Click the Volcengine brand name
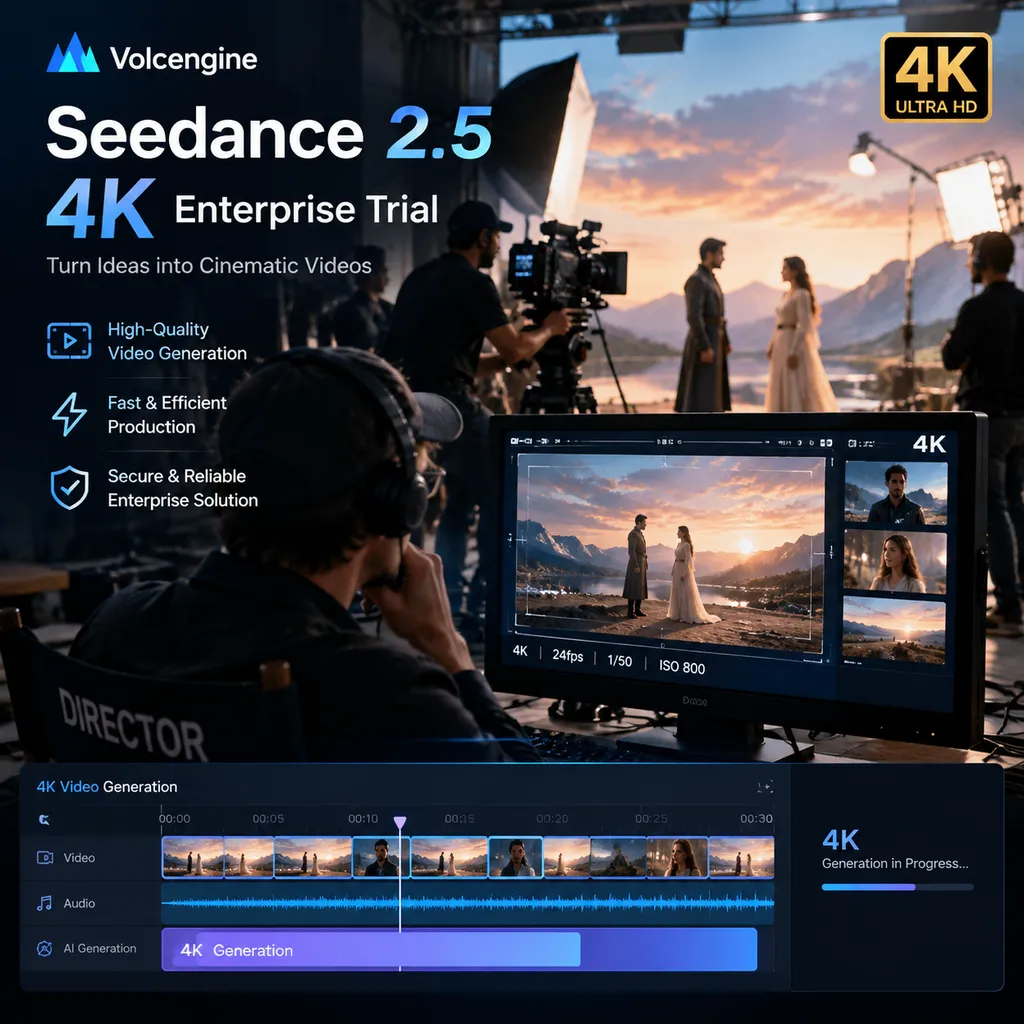Viewport: 1024px width, 1024px height. point(184,59)
